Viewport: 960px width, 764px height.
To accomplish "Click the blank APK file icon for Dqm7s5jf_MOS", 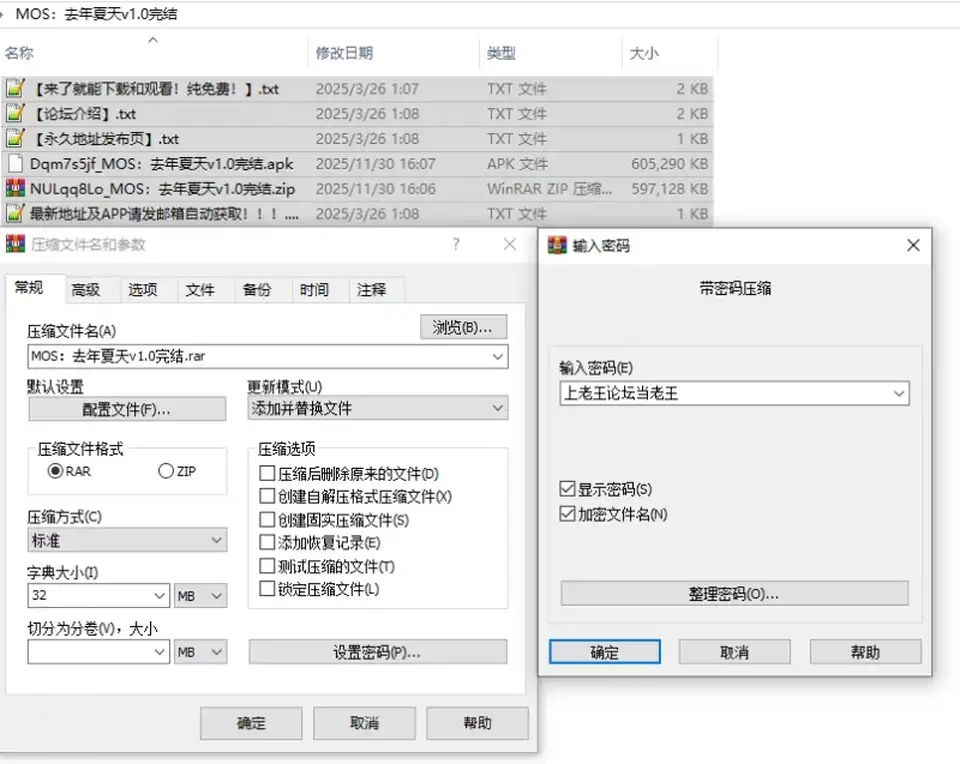I will 15,163.
